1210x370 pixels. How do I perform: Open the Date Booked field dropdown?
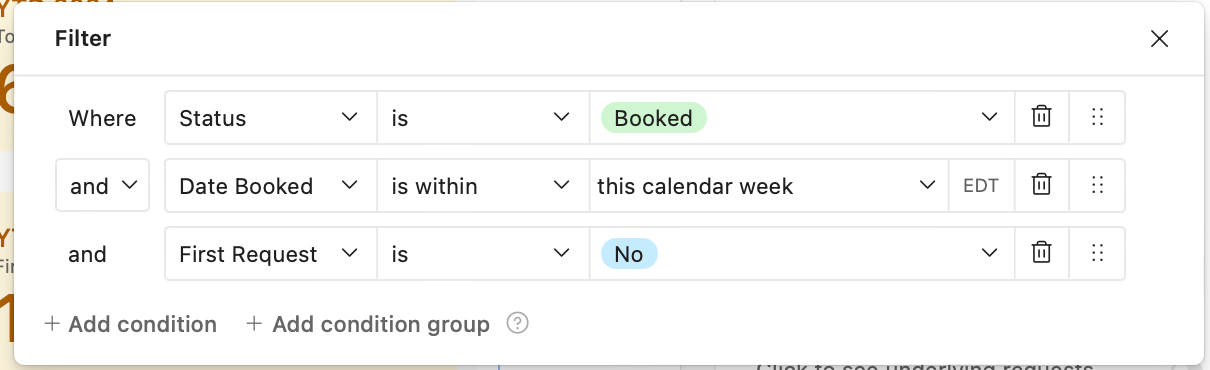pos(270,186)
